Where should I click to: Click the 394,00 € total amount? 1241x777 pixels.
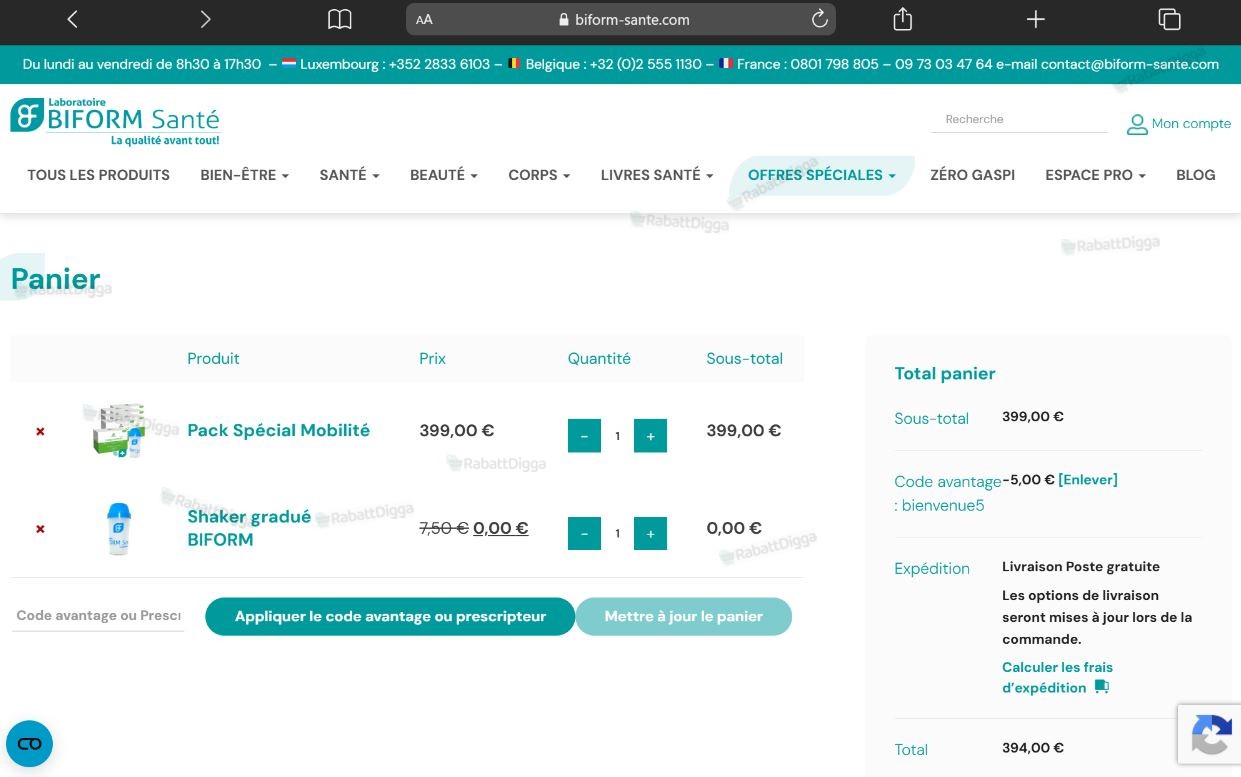coord(1033,748)
